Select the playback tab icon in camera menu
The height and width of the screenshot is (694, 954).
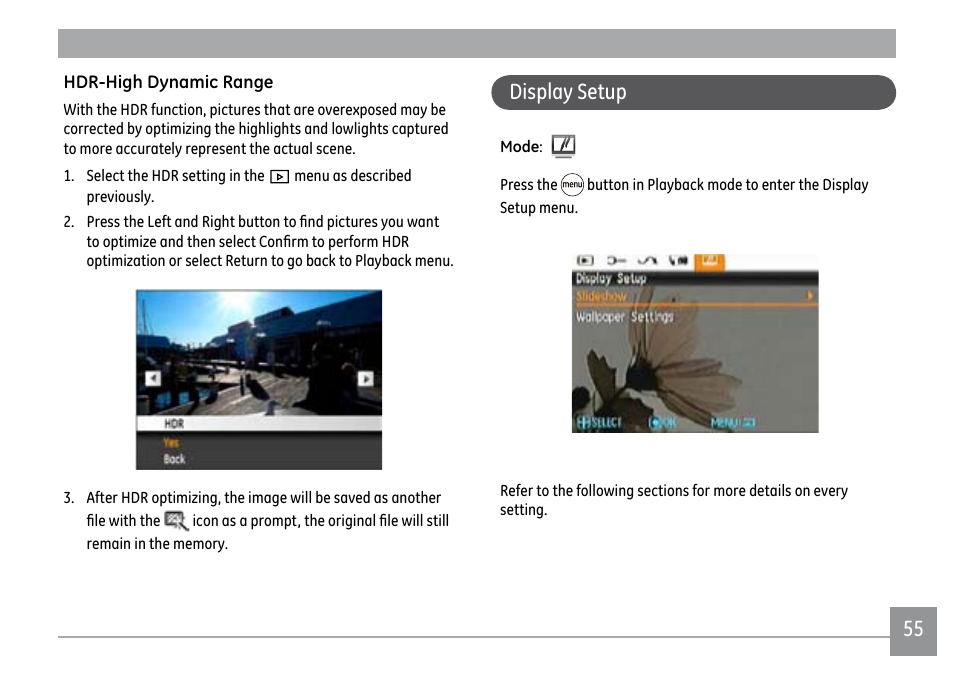click(x=584, y=261)
